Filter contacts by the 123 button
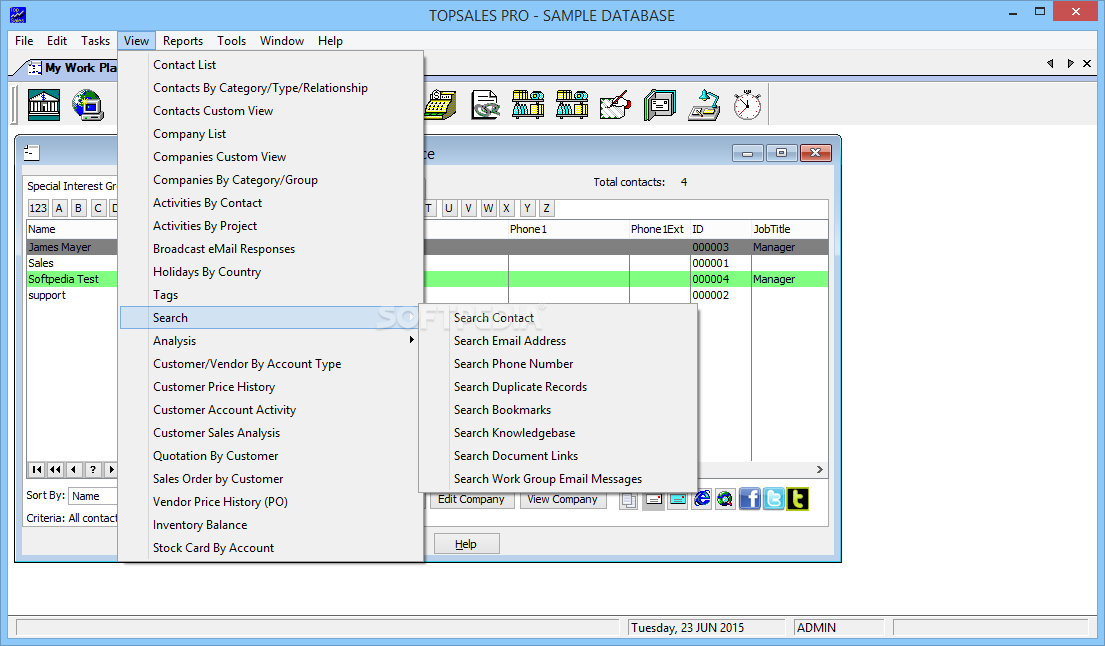This screenshot has height=646, width=1105. click(38, 208)
